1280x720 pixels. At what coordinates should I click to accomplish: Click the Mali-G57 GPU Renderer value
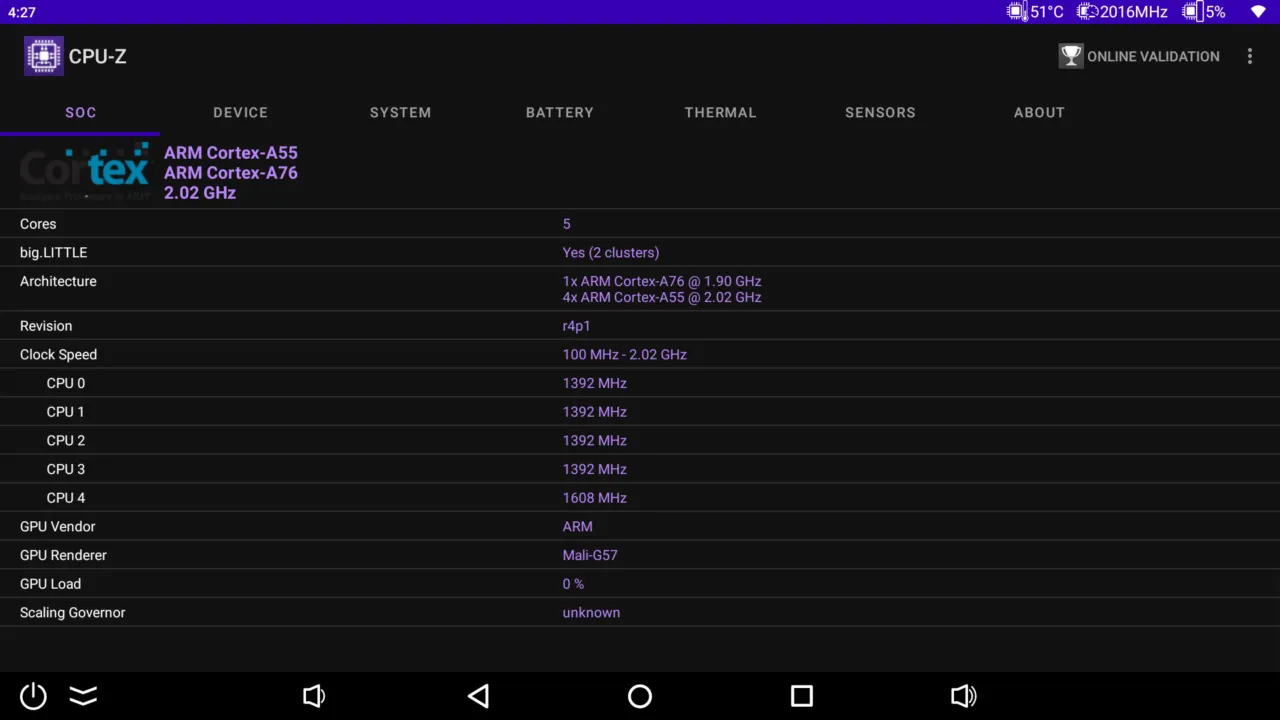590,555
